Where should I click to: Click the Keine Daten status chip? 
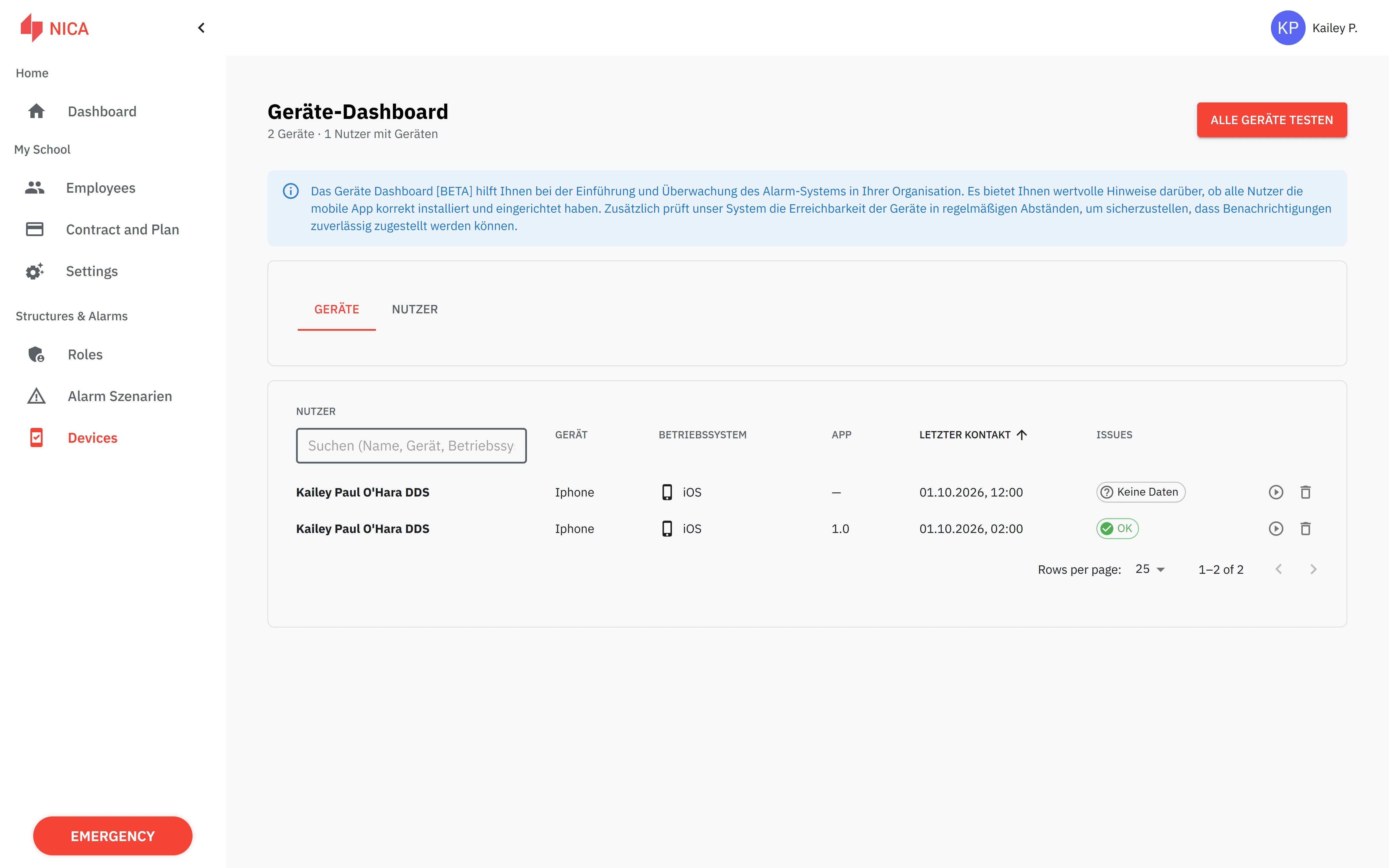pyautogui.click(x=1140, y=492)
